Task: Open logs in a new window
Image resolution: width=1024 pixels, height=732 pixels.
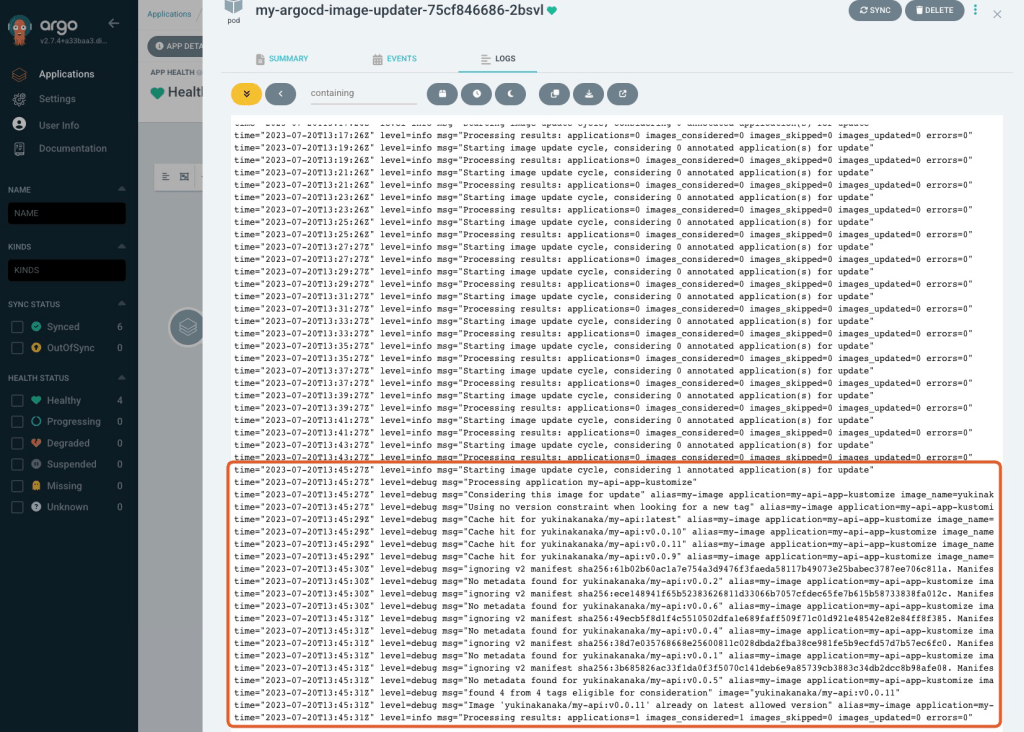Action: 622,93
